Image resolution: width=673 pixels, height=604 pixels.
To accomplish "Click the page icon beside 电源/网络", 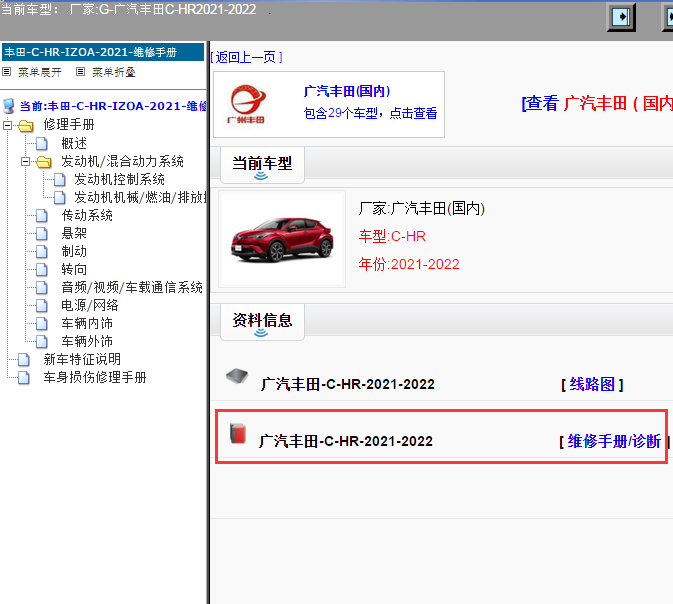I will click(x=42, y=306).
